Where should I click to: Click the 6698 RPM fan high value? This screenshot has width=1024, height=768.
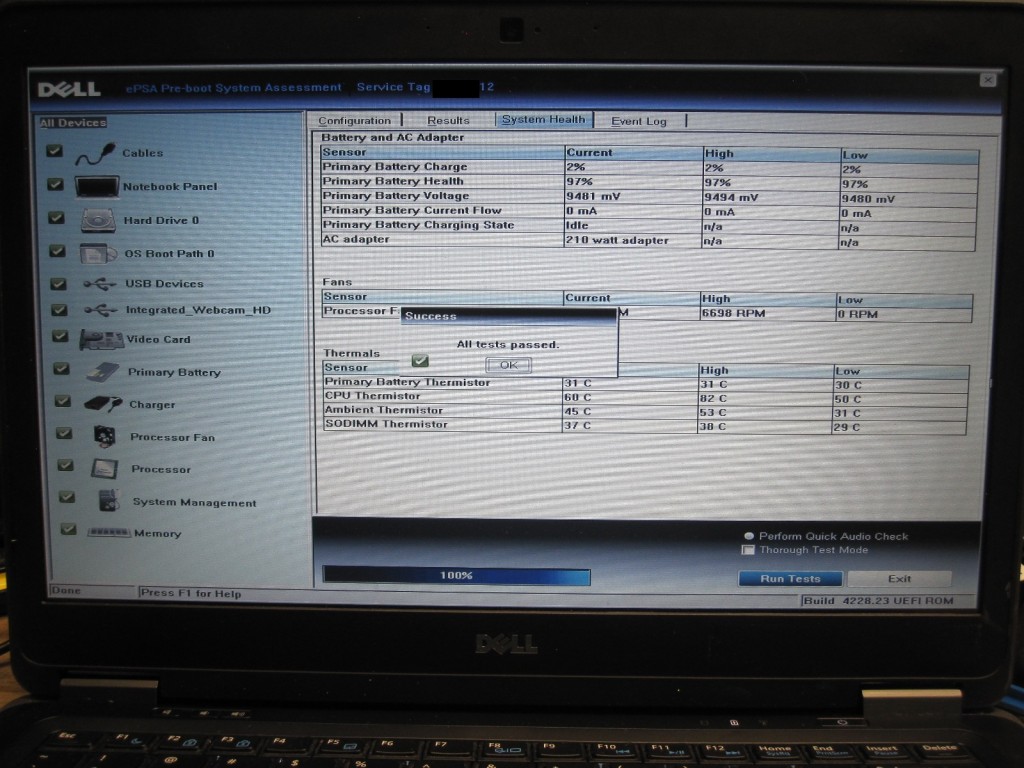point(733,313)
